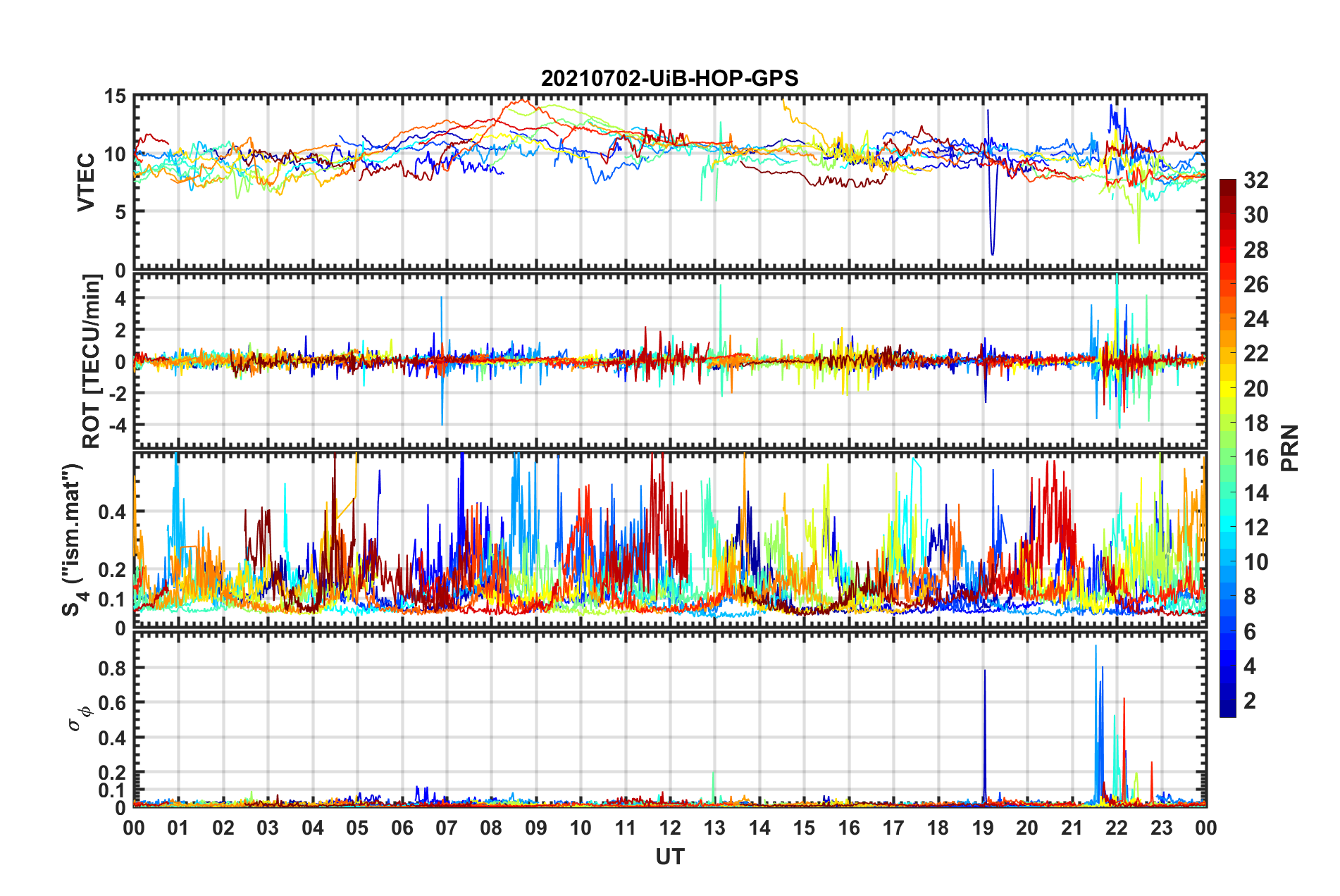The image size is (1340, 896).
Task: Click UT axis tick label 13
Action: 714,828
